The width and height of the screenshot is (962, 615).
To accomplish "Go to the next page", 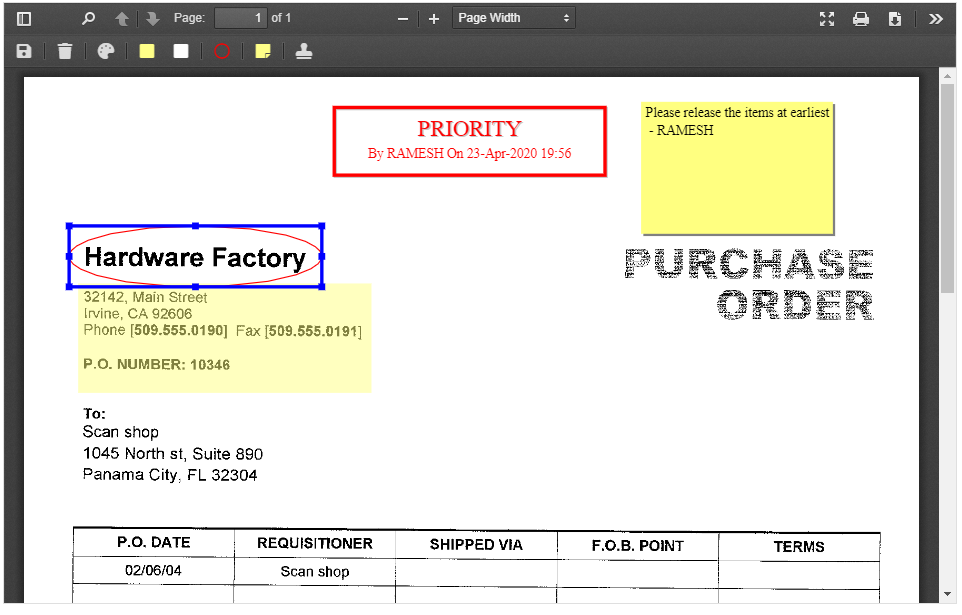I will point(152,18).
